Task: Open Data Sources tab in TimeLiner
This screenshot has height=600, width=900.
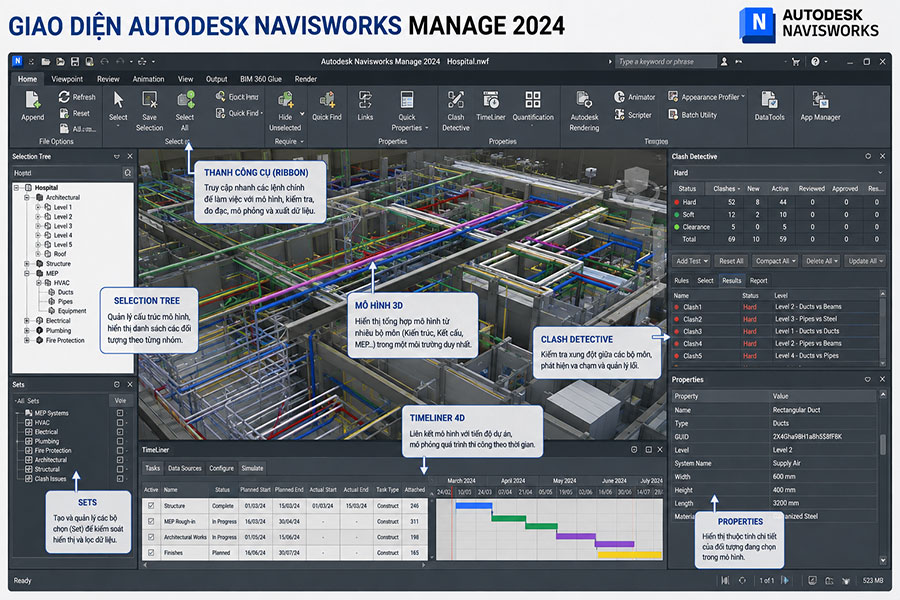Action: [x=184, y=468]
